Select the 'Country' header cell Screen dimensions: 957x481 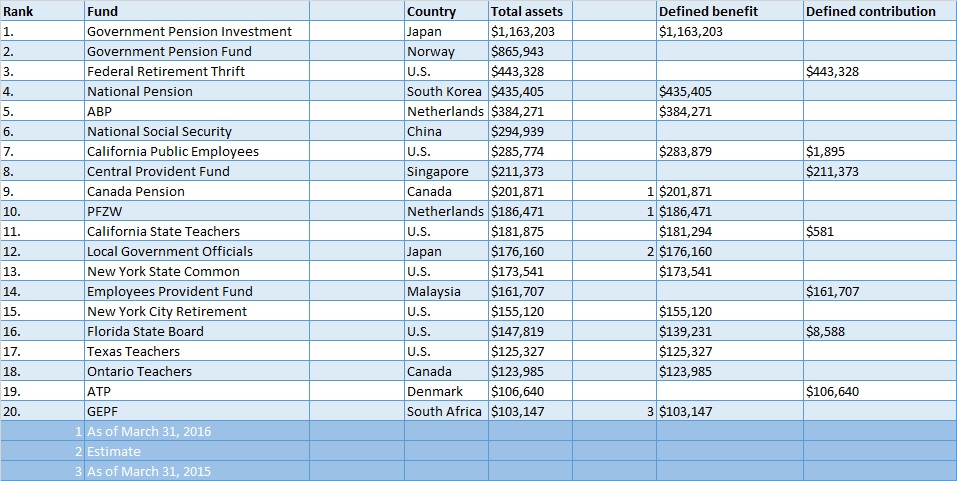[x=446, y=11]
